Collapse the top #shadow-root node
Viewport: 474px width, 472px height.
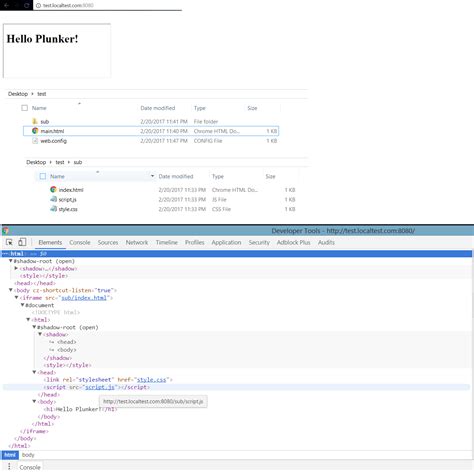11,261
